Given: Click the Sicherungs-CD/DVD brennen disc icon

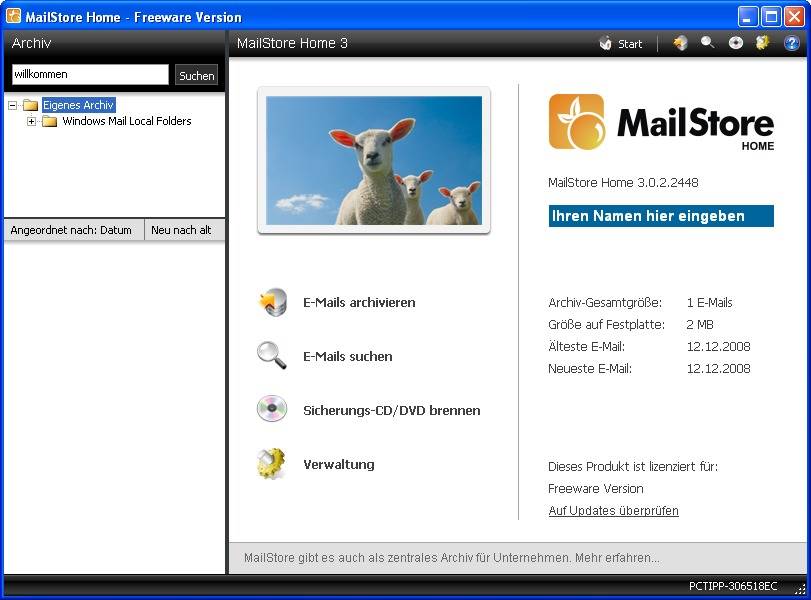Looking at the screenshot, I should pyautogui.click(x=271, y=410).
